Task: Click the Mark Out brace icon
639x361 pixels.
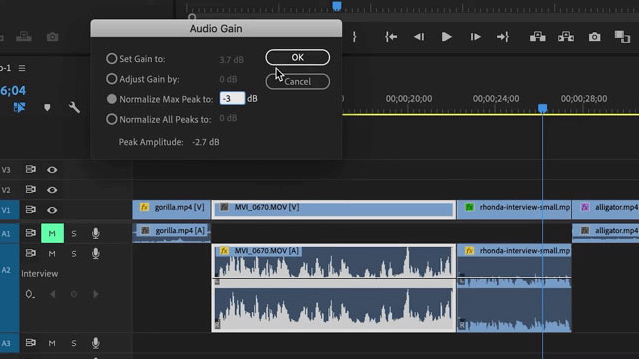Action: pyautogui.click(x=355, y=37)
